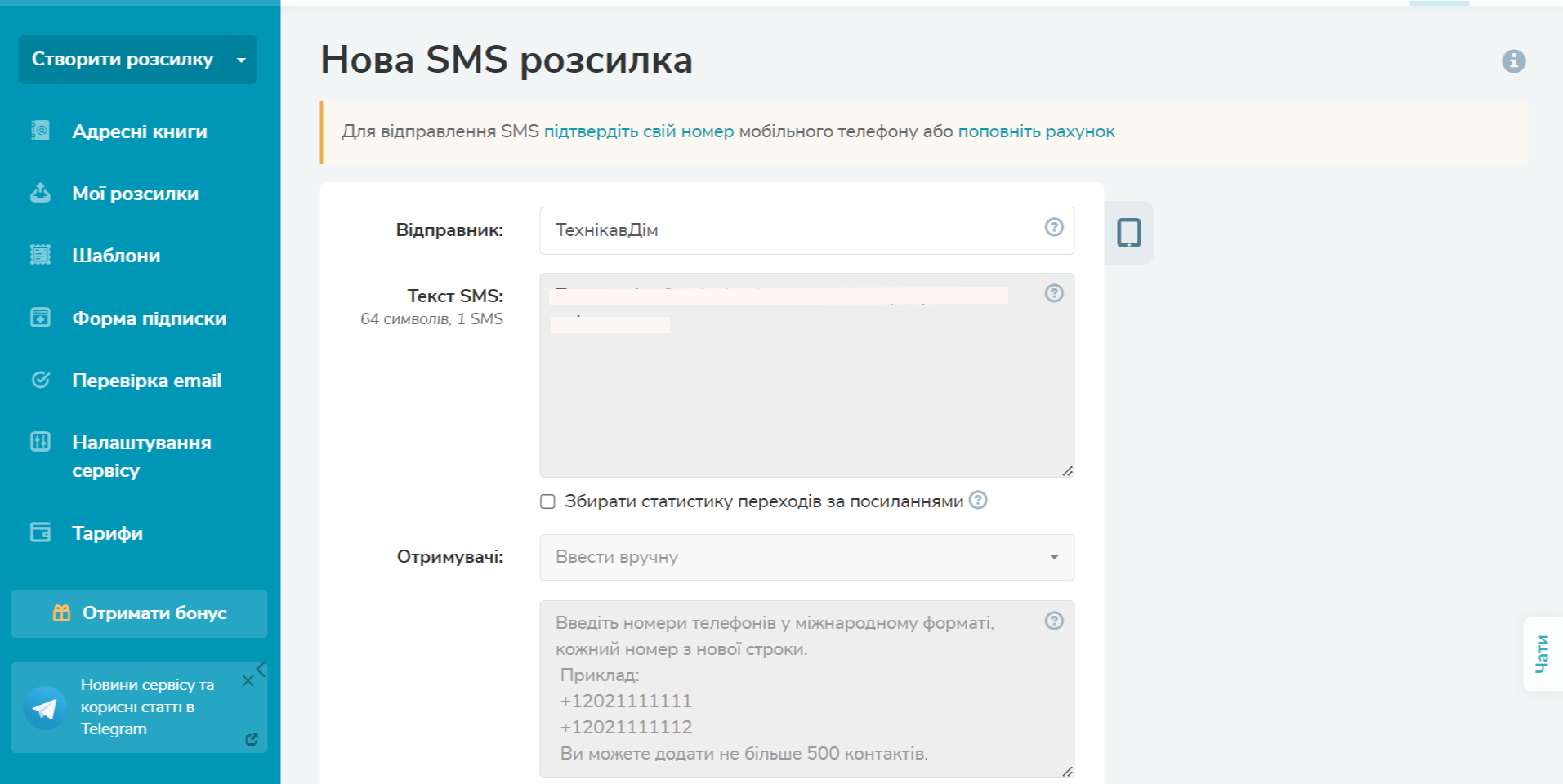Click help icon in the sender field

1054,227
